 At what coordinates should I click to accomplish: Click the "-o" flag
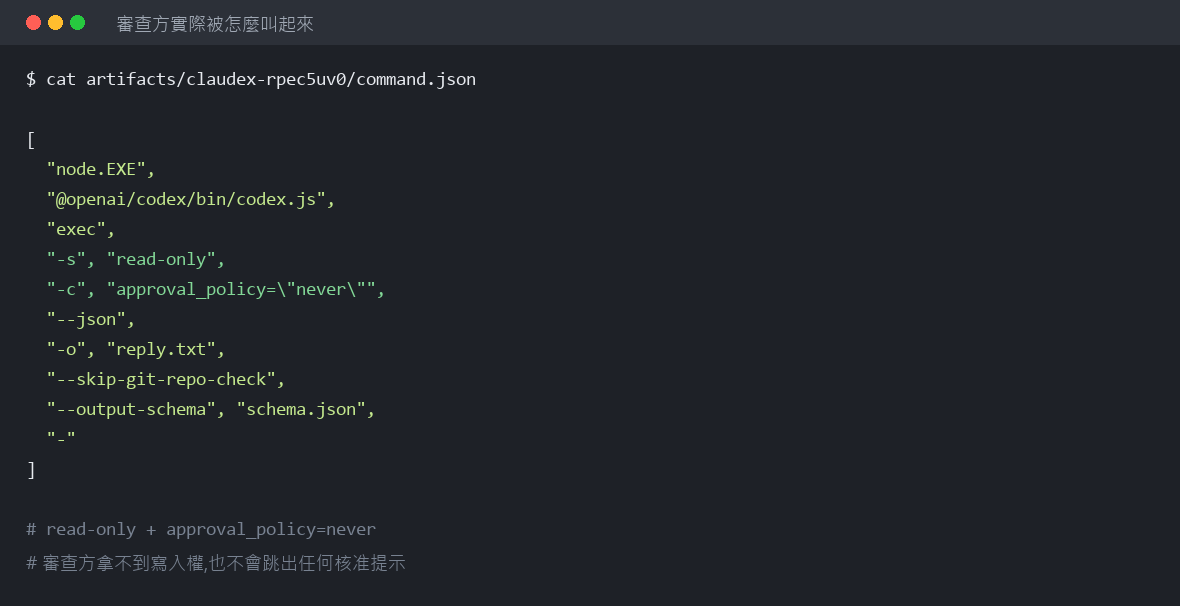point(66,350)
